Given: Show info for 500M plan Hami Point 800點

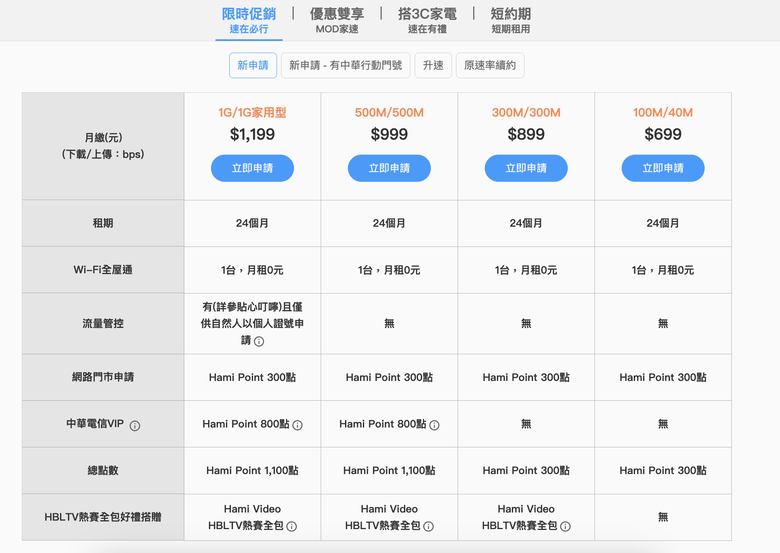Looking at the screenshot, I should click(x=434, y=425).
